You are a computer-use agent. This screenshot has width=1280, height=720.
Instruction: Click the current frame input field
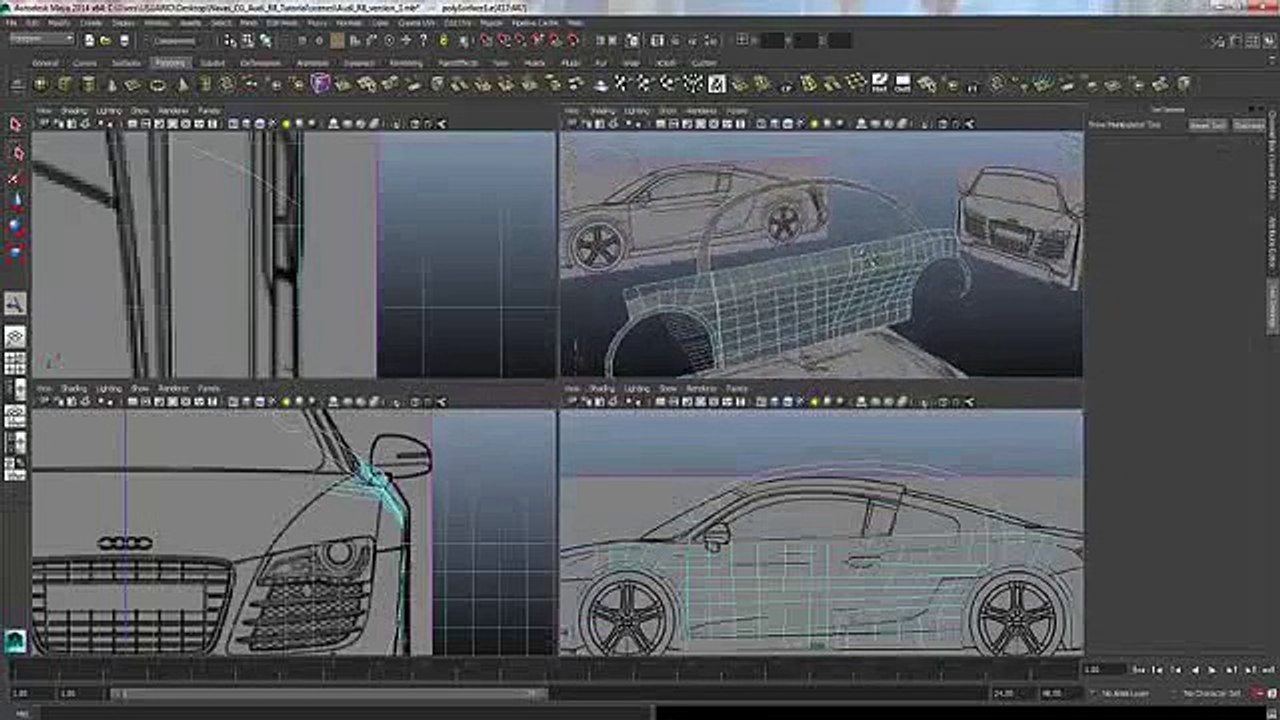click(1104, 669)
